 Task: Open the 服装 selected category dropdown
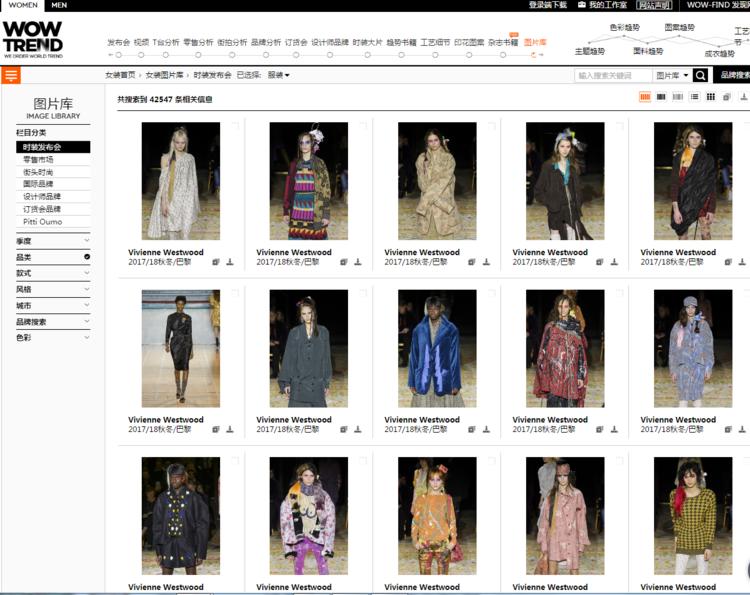(x=278, y=75)
